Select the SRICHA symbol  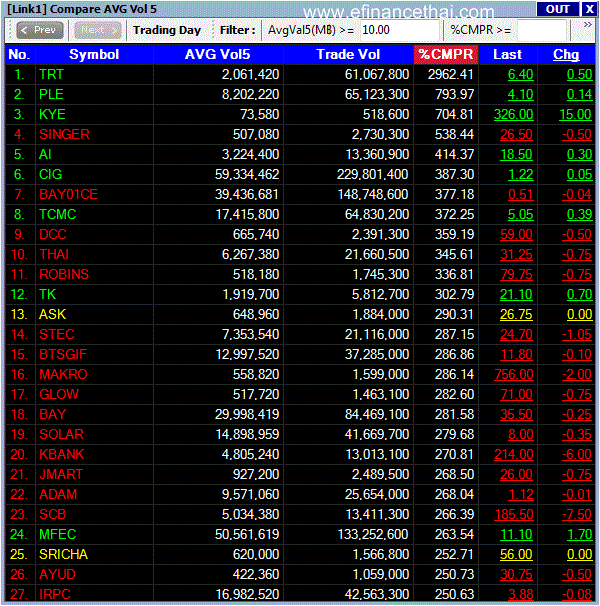click(x=63, y=555)
